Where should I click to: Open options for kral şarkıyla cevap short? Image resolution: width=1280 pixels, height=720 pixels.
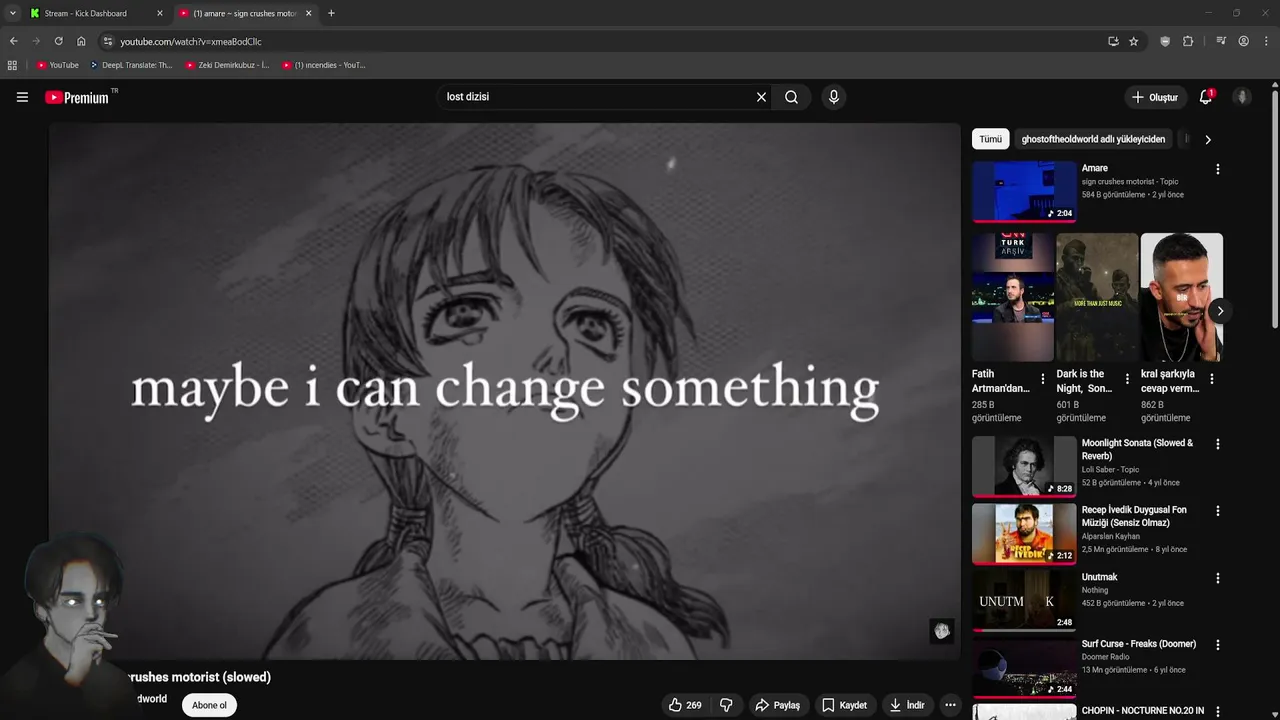pyautogui.click(x=1211, y=379)
